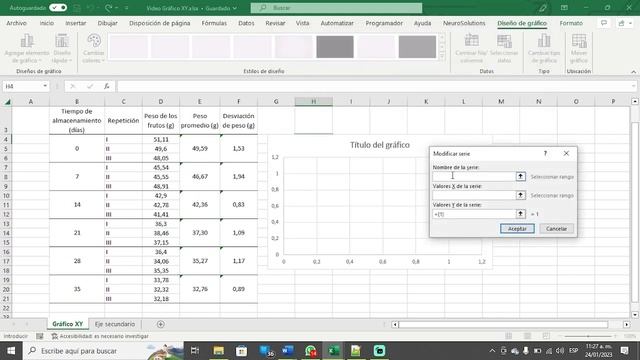This screenshot has width=640, height=360.
Task: Click help question mark in Modificar serie
Action: tap(545, 153)
